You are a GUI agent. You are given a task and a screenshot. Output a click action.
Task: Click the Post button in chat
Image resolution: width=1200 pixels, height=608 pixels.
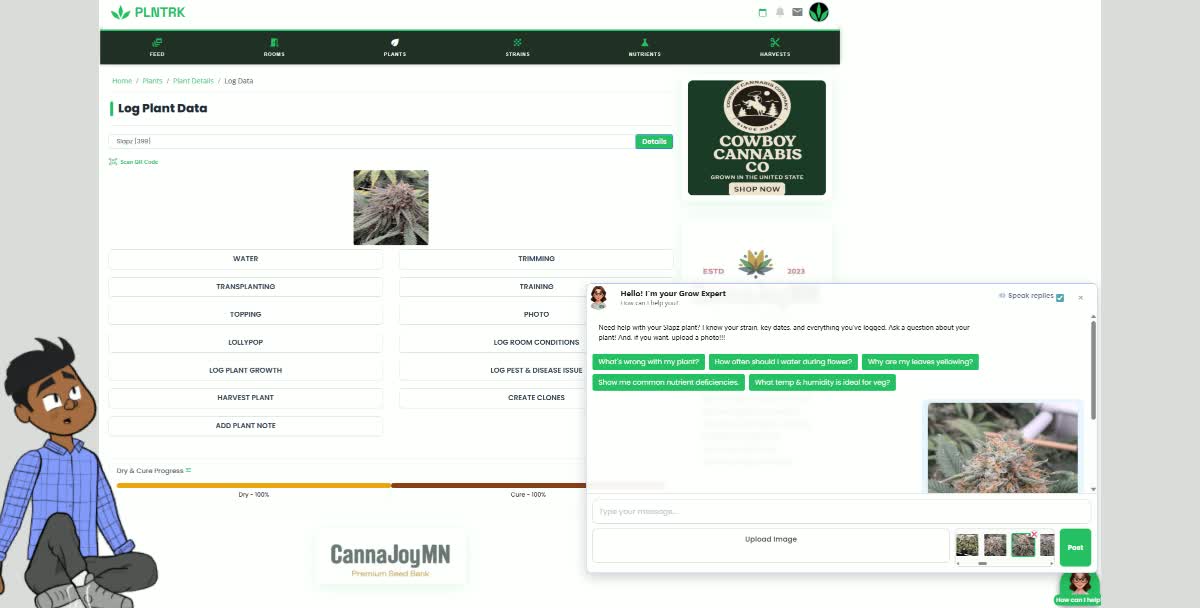1075,547
